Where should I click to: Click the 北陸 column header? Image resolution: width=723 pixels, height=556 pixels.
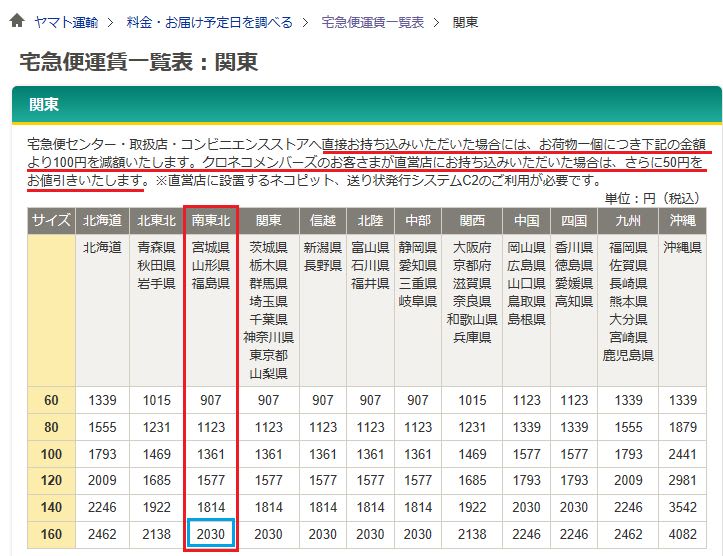[x=370, y=220]
